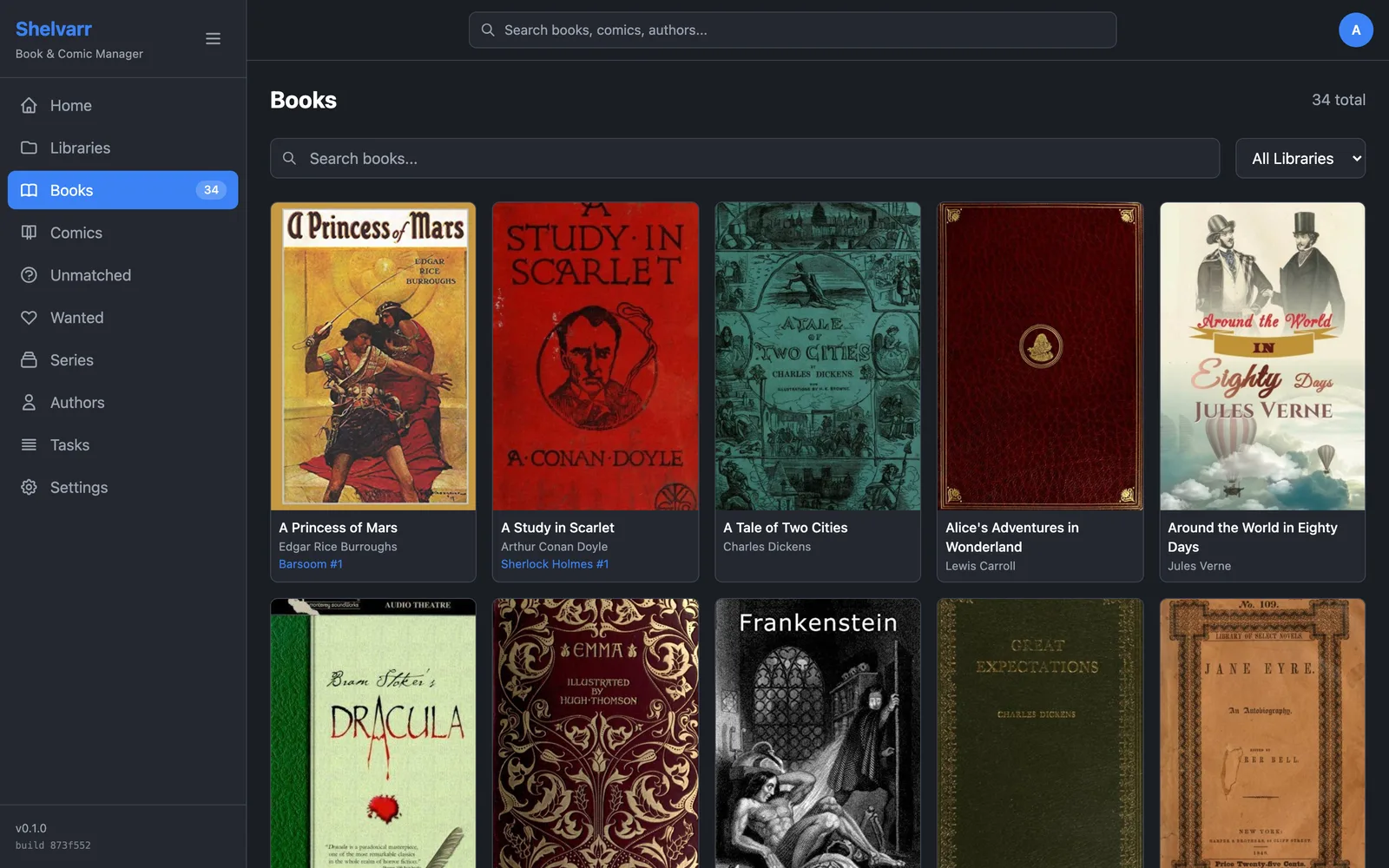This screenshot has width=1389, height=868.
Task: Toggle the sidebar hamburger menu
Action: click(x=213, y=39)
